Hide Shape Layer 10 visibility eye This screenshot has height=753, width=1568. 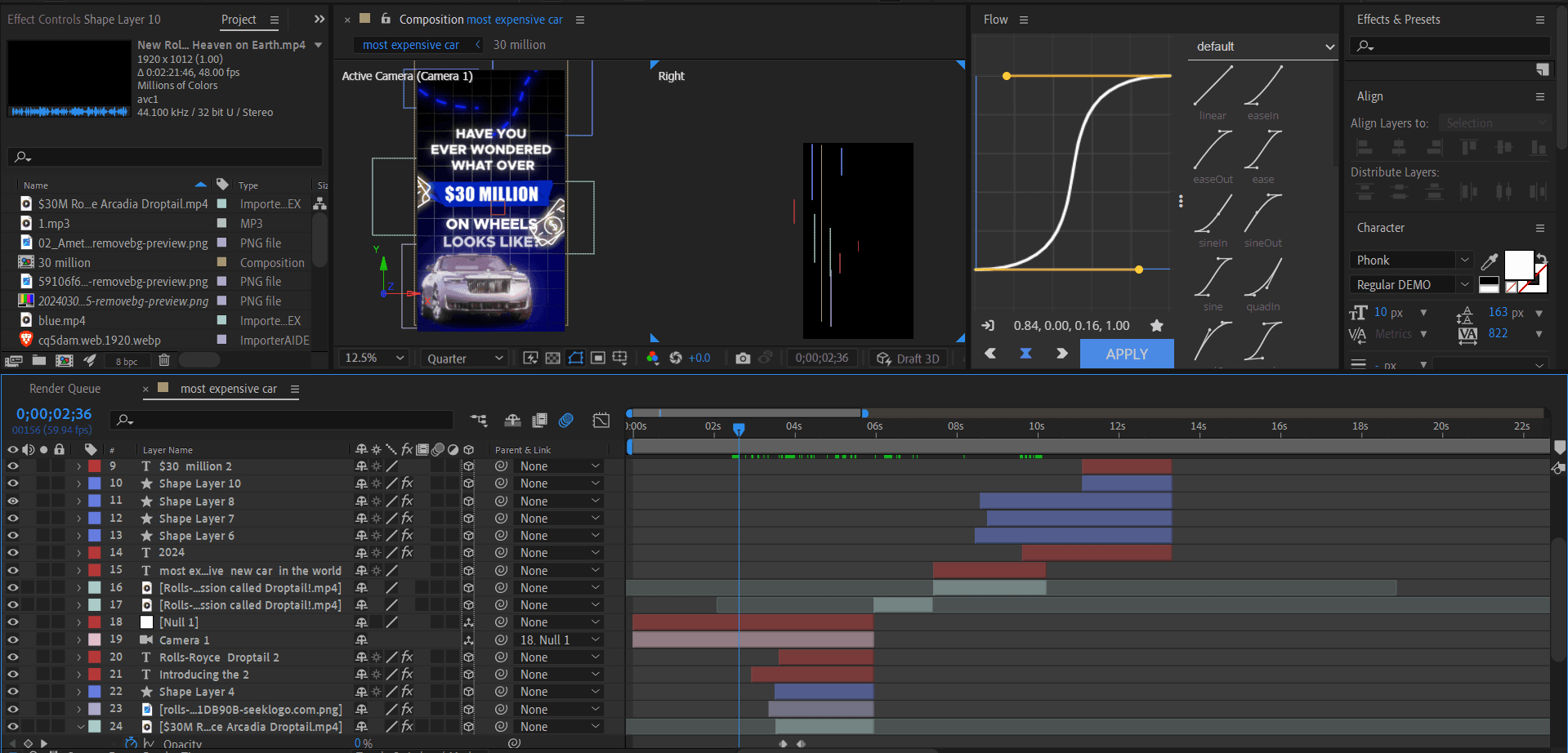click(x=13, y=483)
